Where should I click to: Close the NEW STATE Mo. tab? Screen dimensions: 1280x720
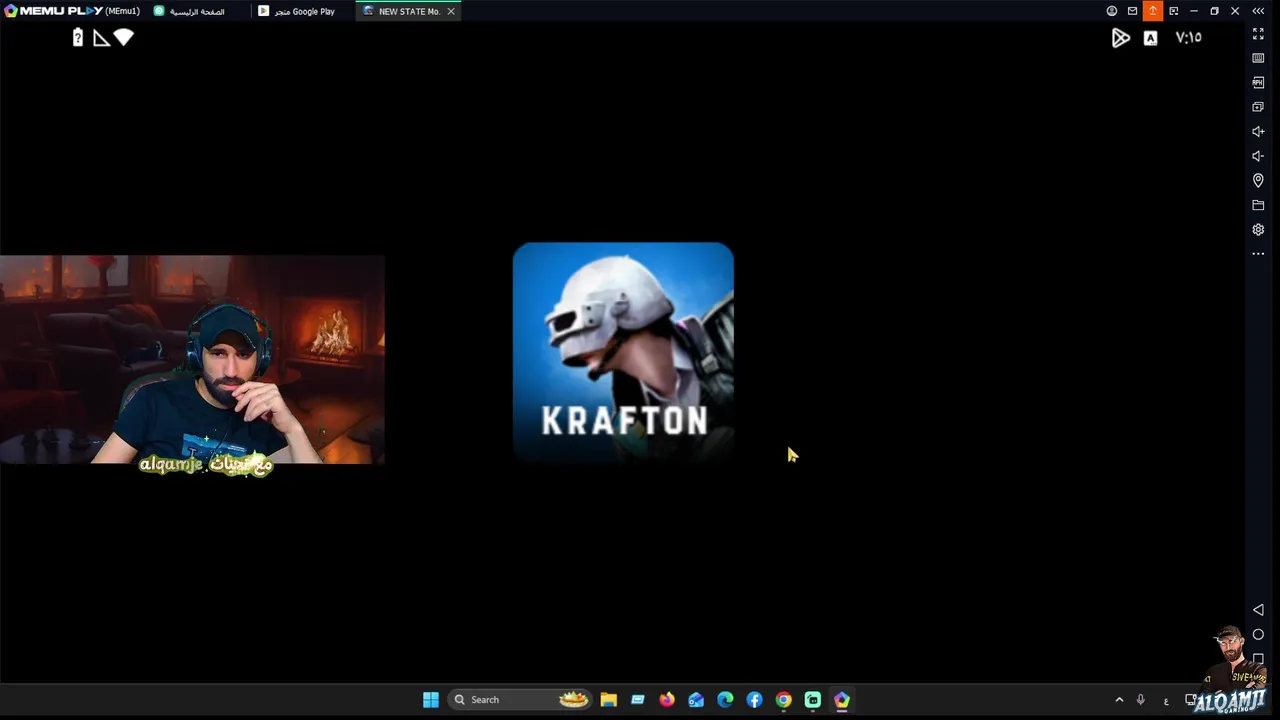click(451, 11)
